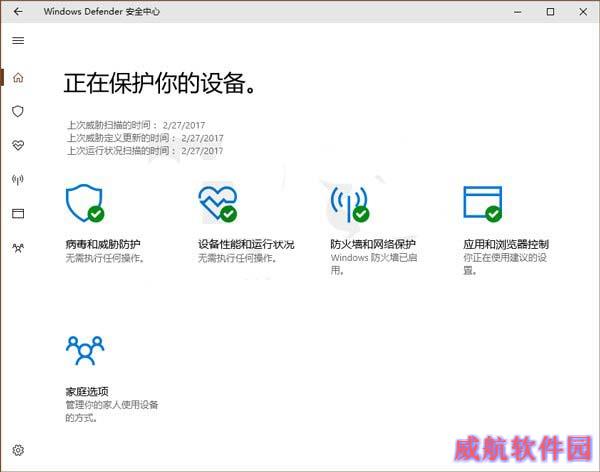Screen dimensions: 600x472
Task: Open 病毒和威胁防护 section title
Action: (x=103, y=244)
